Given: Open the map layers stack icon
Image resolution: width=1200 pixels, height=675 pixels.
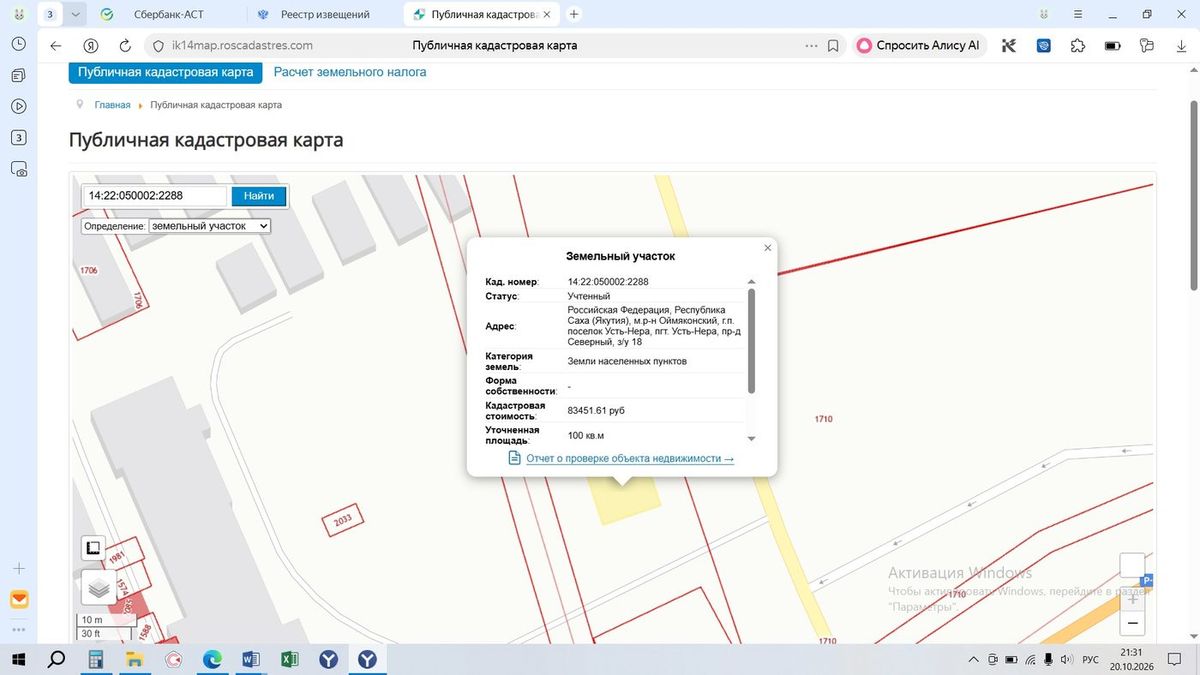Looking at the screenshot, I should [x=98, y=588].
